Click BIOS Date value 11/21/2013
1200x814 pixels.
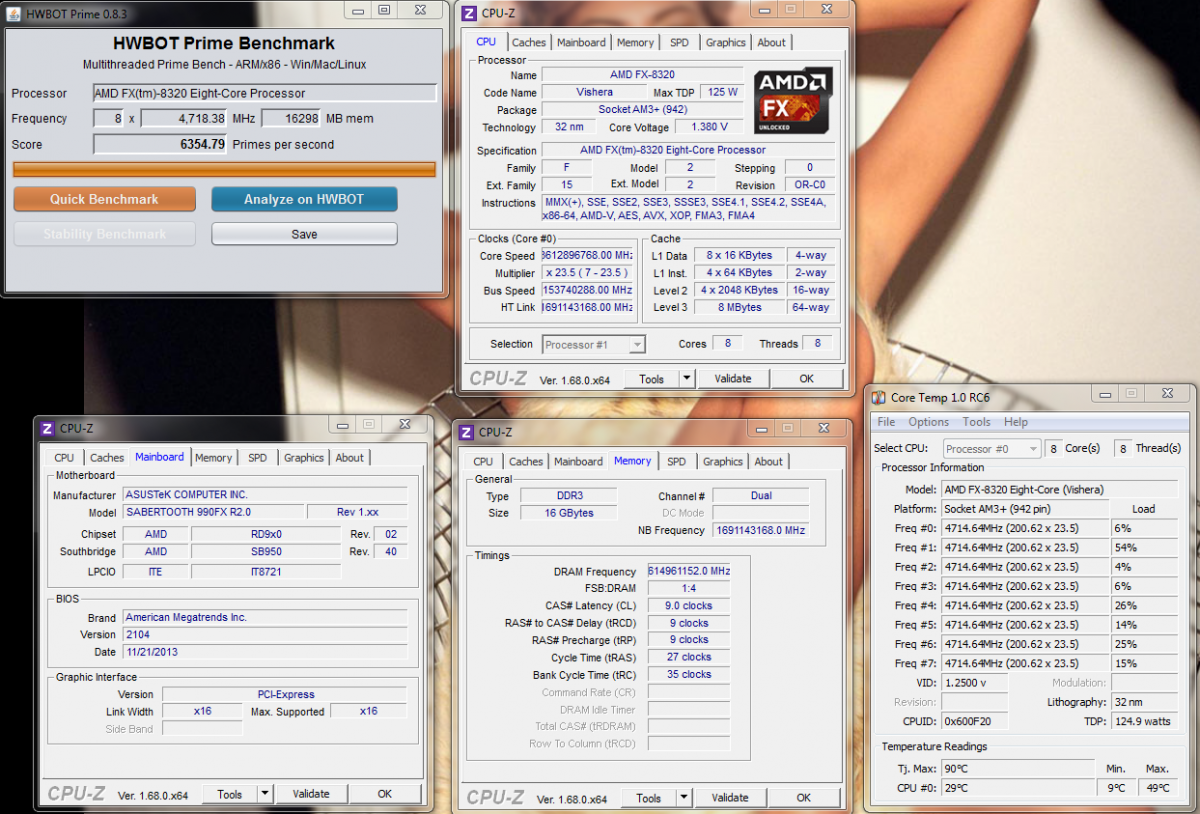click(x=265, y=652)
